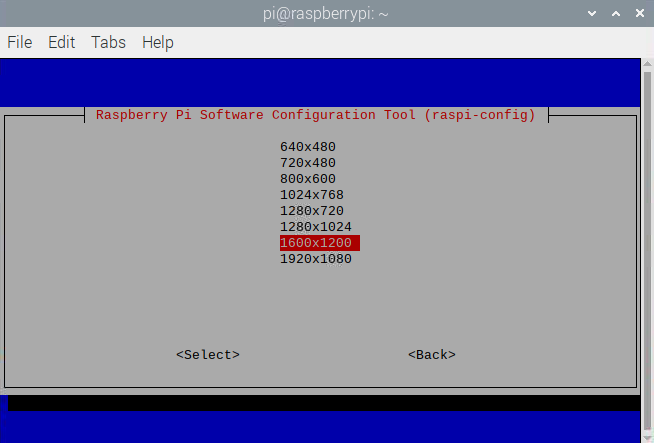Select the 720x480 resolution option
The image size is (654, 443).
click(308, 163)
